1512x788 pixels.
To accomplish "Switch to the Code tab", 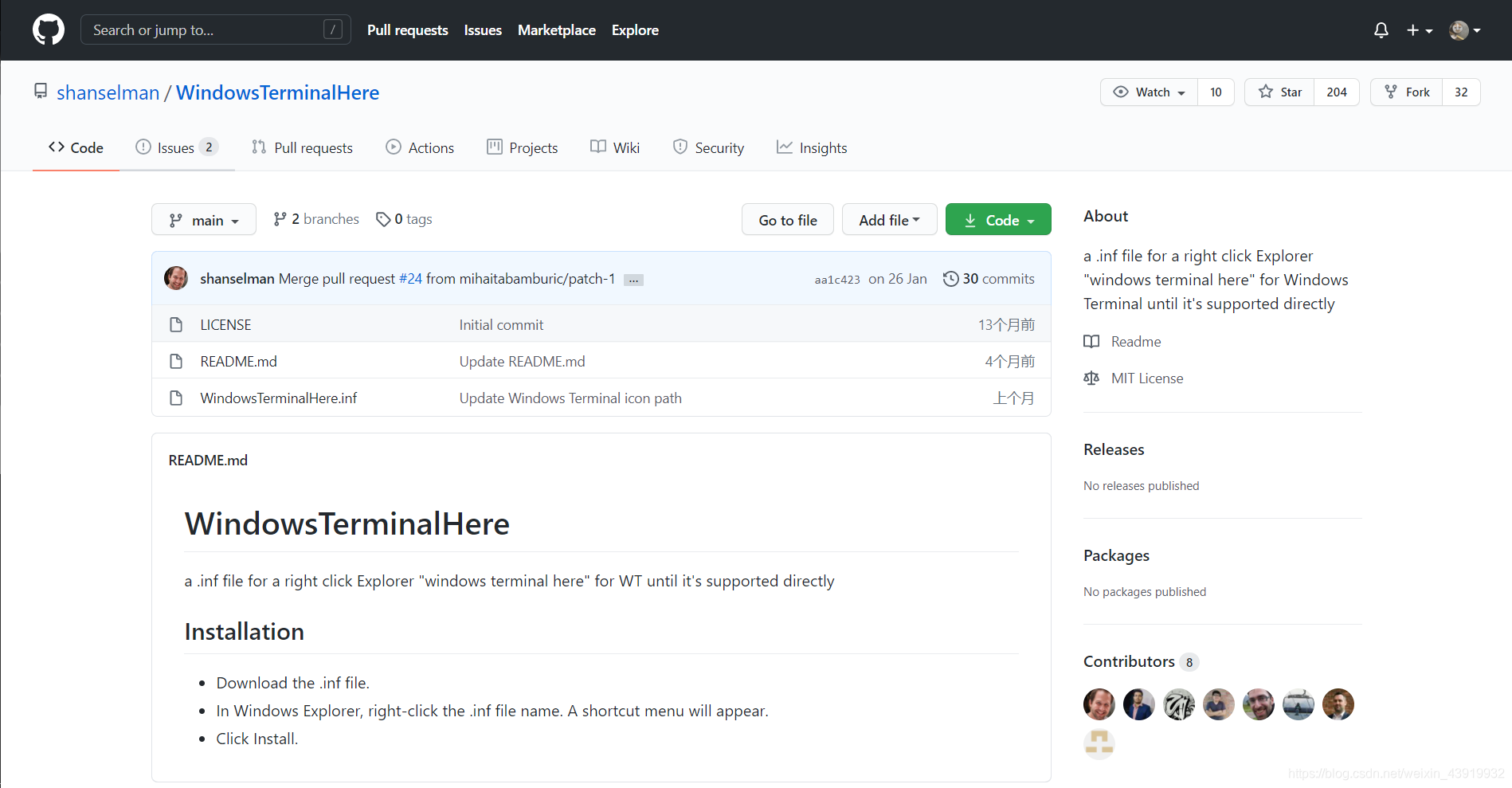I will pyautogui.click(x=76, y=147).
